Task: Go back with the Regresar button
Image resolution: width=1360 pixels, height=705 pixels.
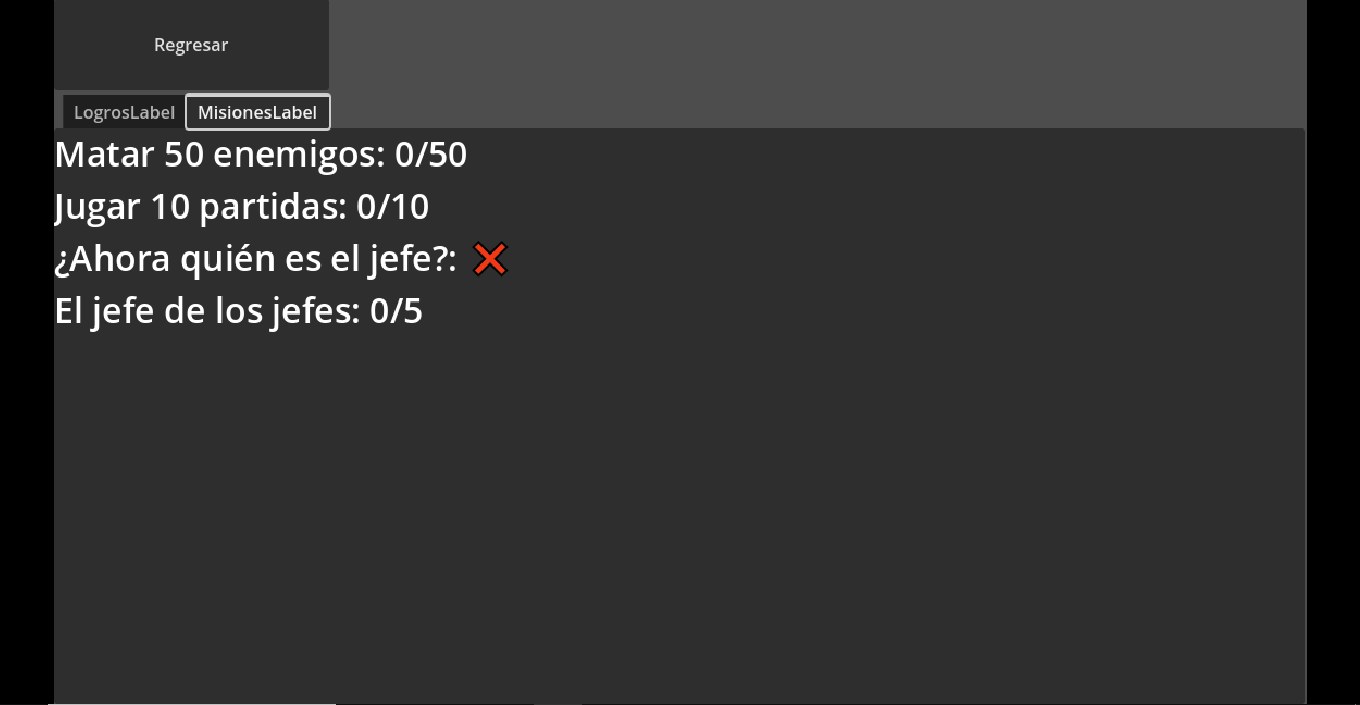Action: pyautogui.click(x=191, y=45)
